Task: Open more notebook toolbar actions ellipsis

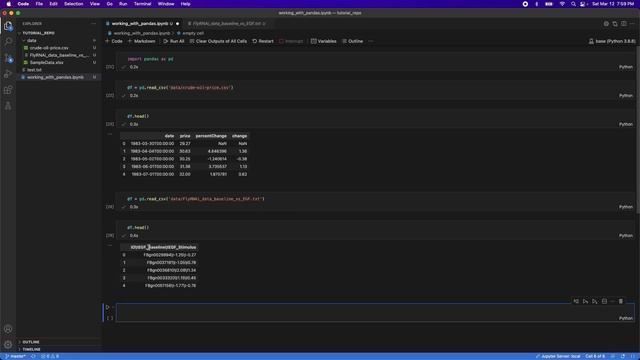Action: [371, 41]
